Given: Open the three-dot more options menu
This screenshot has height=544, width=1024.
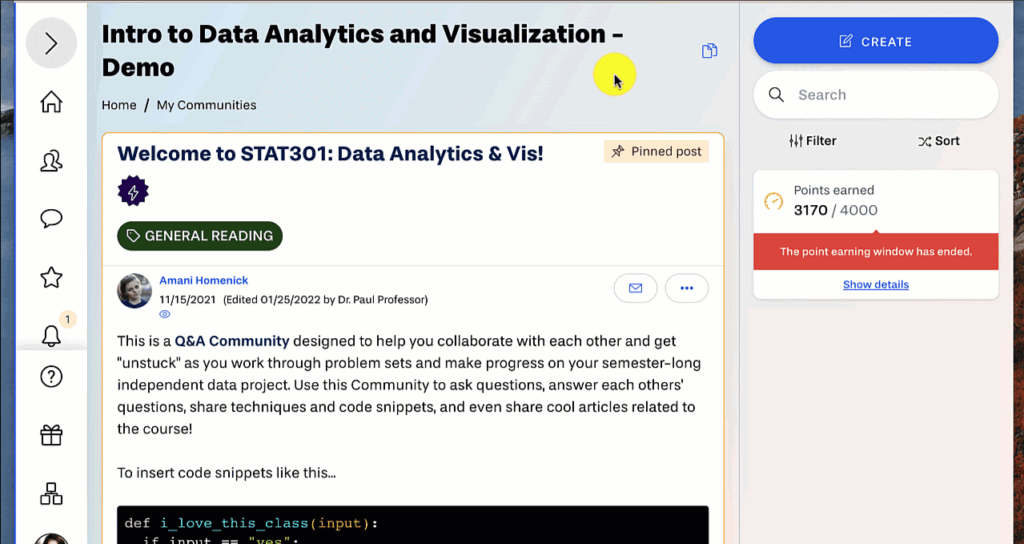Looking at the screenshot, I should (686, 288).
